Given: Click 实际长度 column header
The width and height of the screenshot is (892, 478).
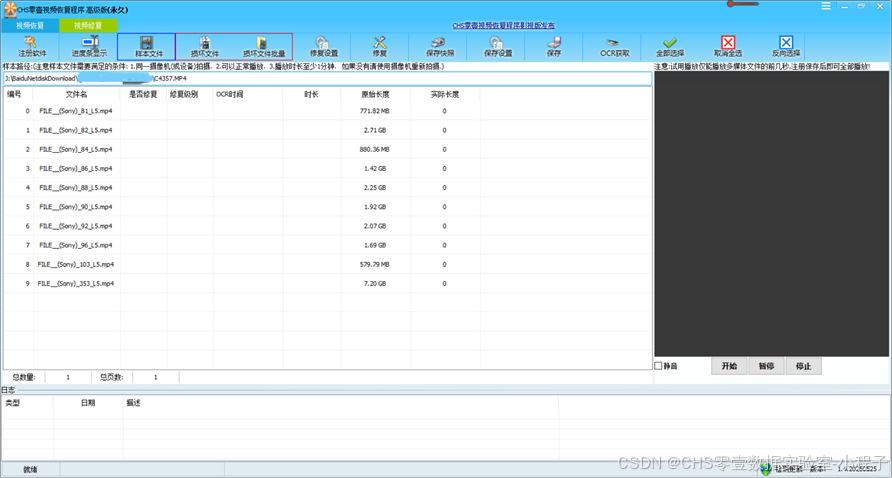Looking at the screenshot, I should pyautogui.click(x=445, y=94).
